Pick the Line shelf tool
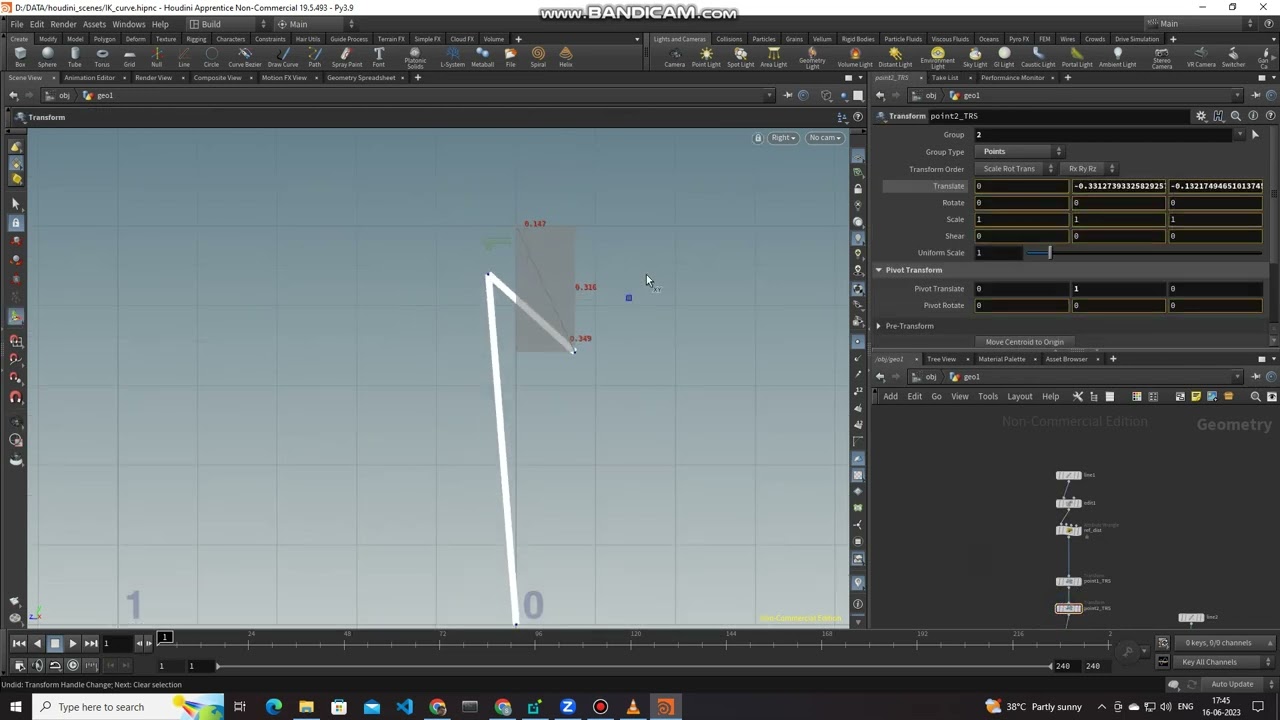The height and width of the screenshot is (720, 1280). tap(184, 57)
